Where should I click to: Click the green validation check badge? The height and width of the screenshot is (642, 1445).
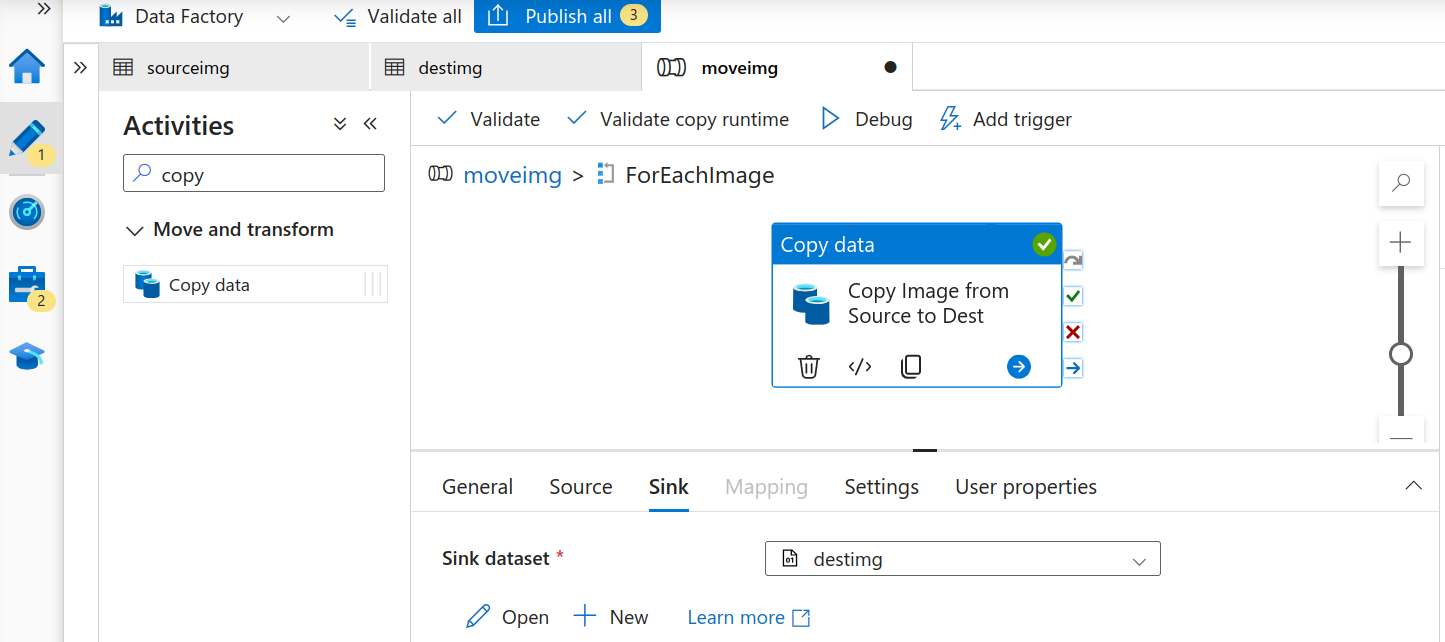tap(1044, 244)
